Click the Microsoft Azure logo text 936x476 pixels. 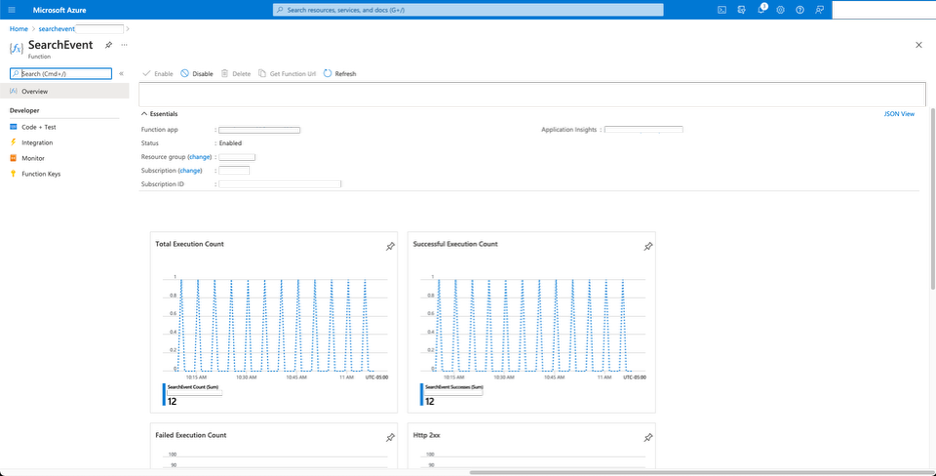click(59, 10)
